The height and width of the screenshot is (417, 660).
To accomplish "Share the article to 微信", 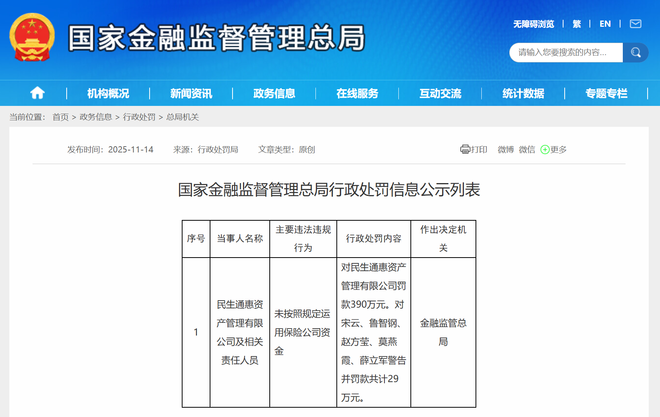I will tap(527, 149).
